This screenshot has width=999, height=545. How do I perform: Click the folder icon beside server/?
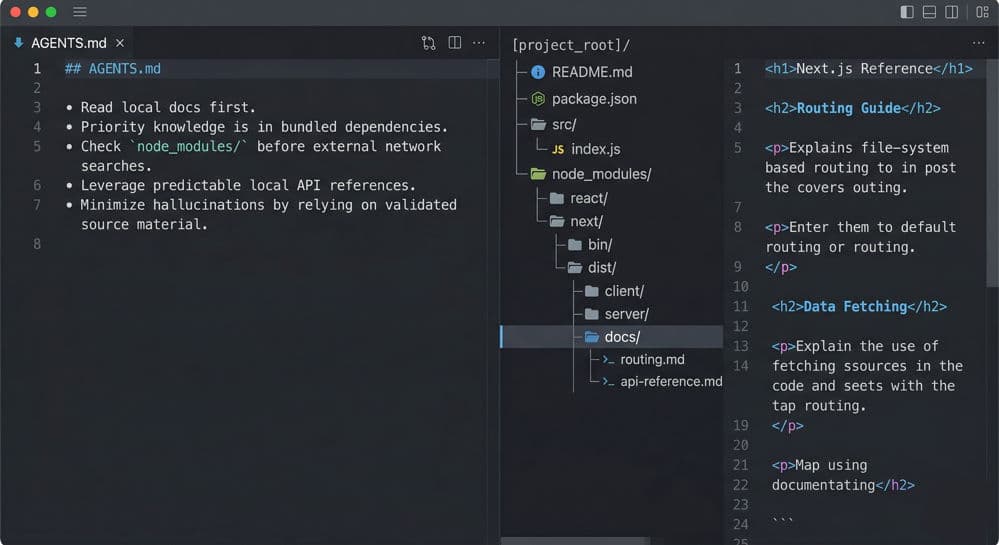coord(592,314)
